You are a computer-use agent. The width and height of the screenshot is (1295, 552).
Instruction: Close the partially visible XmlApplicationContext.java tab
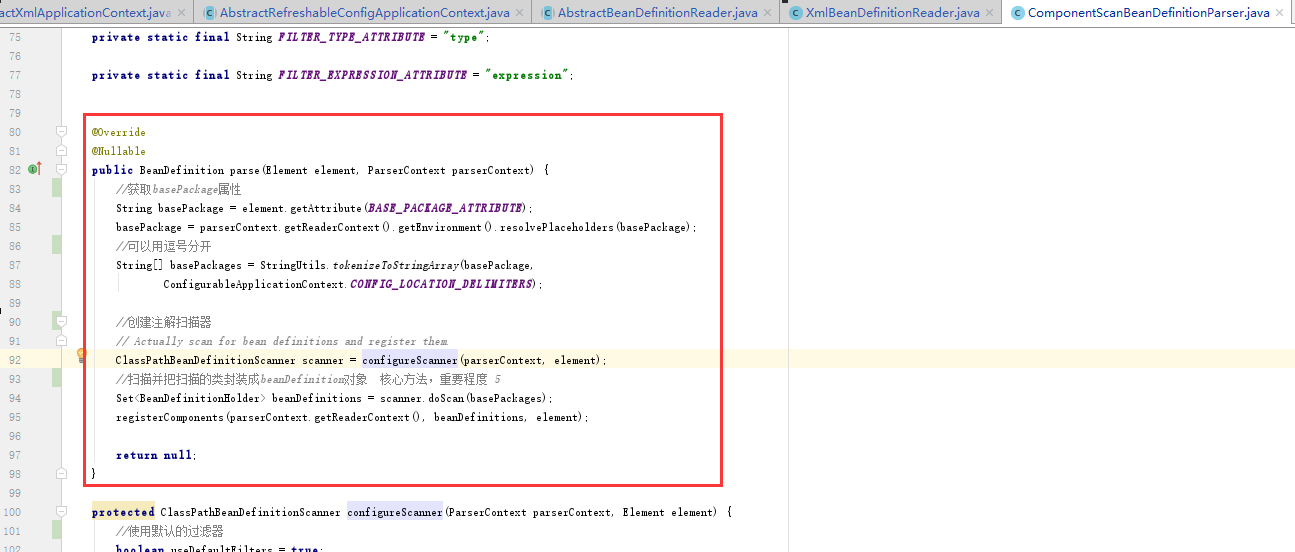[180, 13]
